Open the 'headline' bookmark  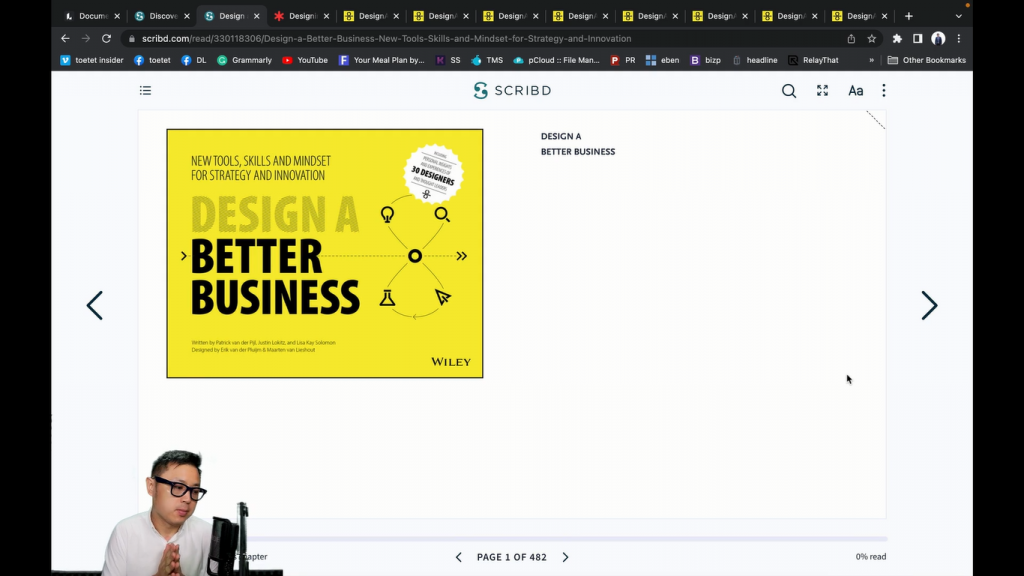(755, 60)
